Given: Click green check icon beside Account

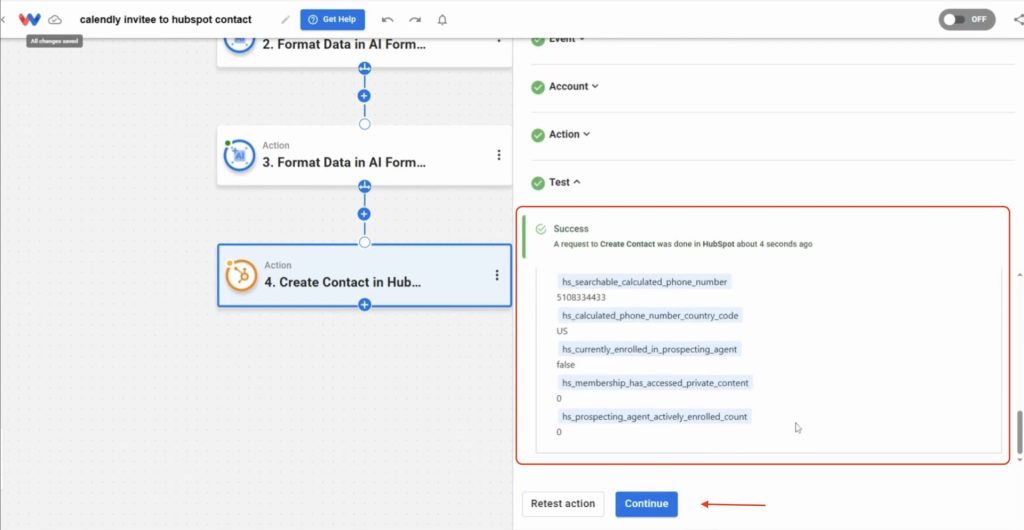Looking at the screenshot, I should click(538, 87).
